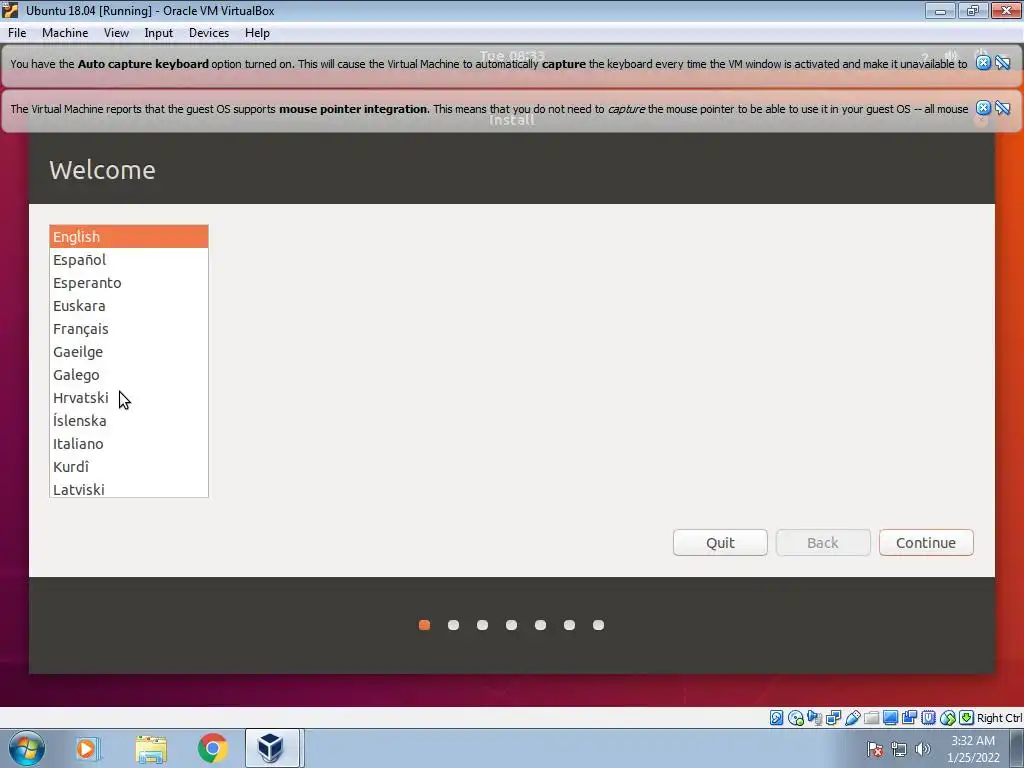This screenshot has width=1024, height=768.
Task: Select Latviski in the language list
Action: [x=129, y=488]
